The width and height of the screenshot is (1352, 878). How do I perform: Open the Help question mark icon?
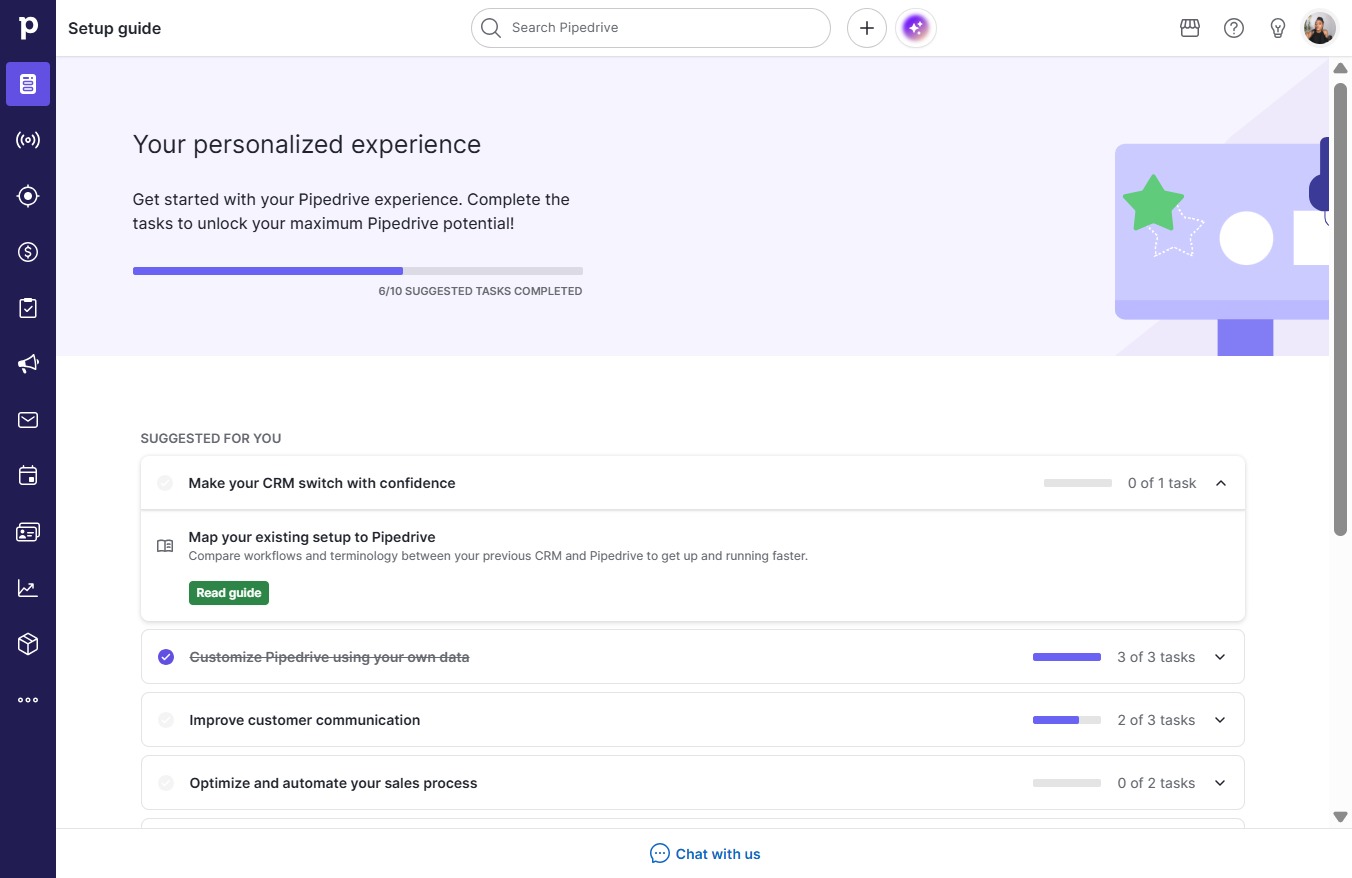pyautogui.click(x=1234, y=28)
